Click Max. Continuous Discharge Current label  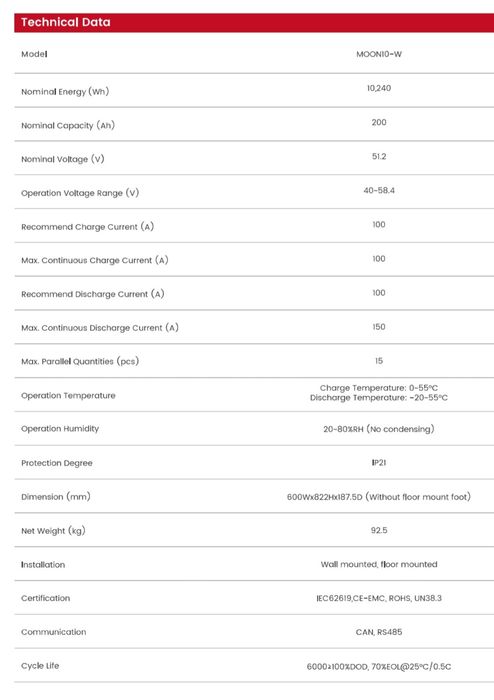click(x=100, y=328)
